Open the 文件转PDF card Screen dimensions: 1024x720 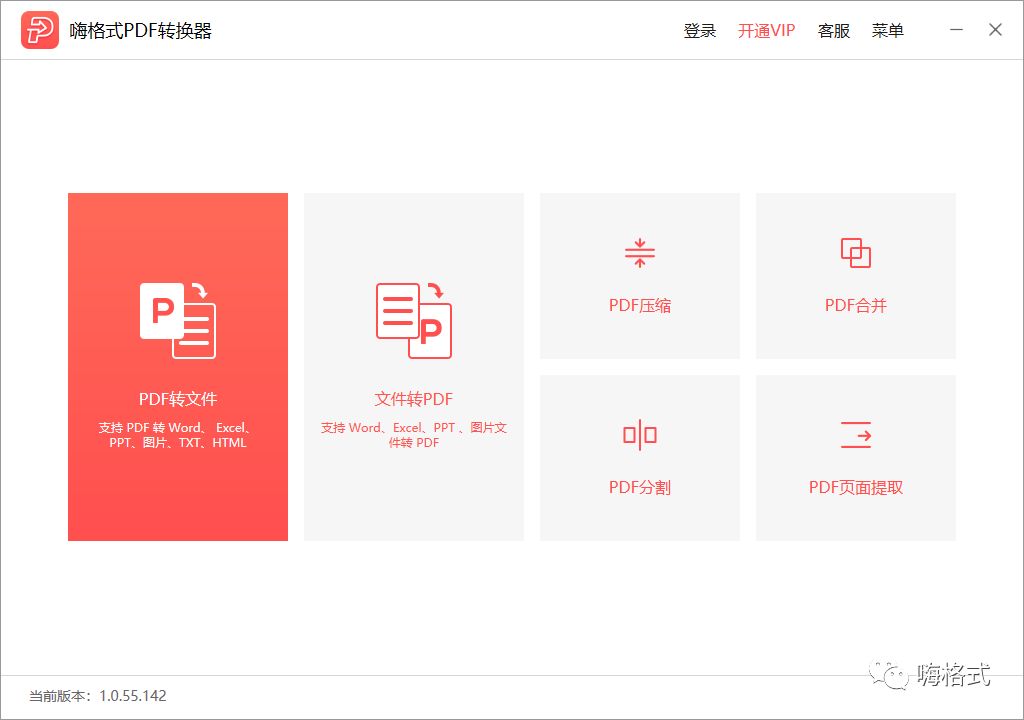click(x=413, y=366)
